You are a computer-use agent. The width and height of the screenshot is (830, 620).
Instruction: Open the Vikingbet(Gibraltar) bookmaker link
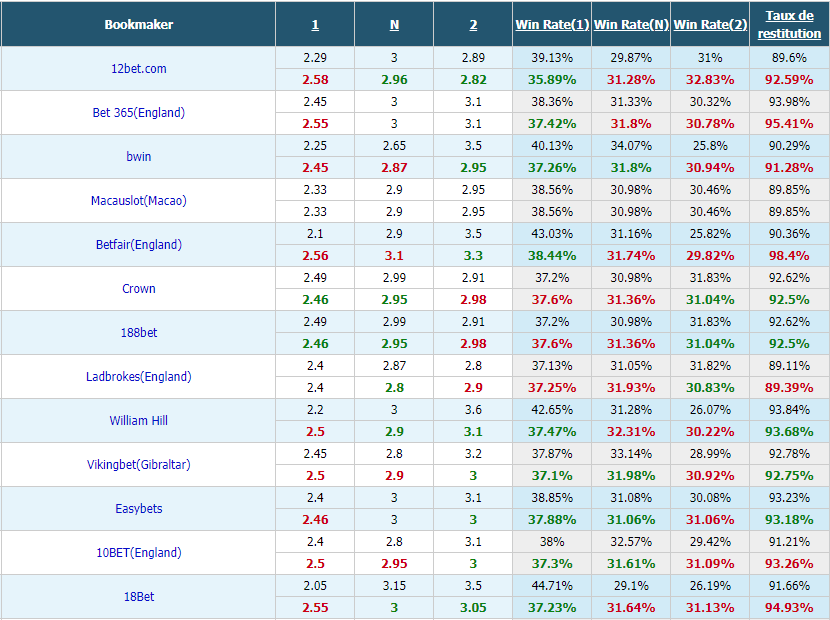coord(139,464)
